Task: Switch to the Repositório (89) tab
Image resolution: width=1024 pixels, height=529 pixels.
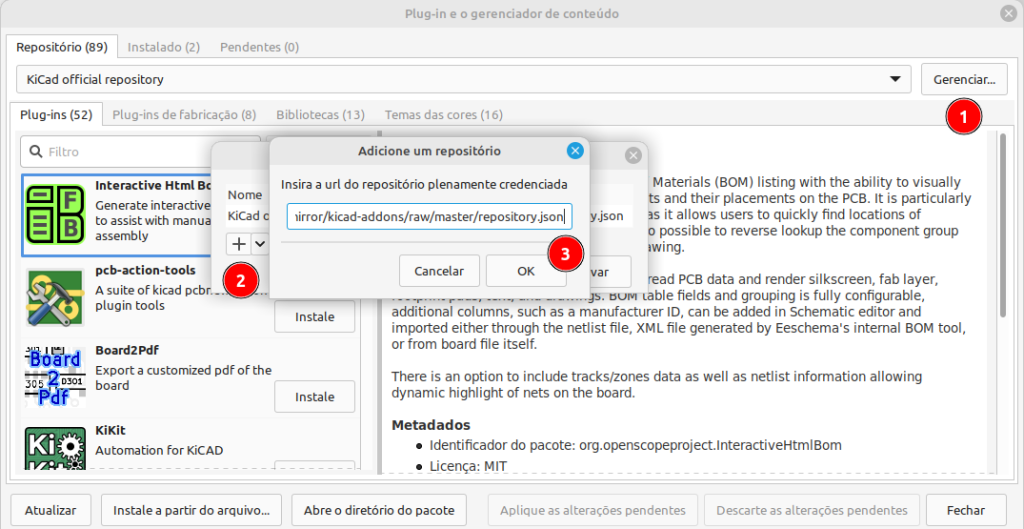Action: point(61,47)
